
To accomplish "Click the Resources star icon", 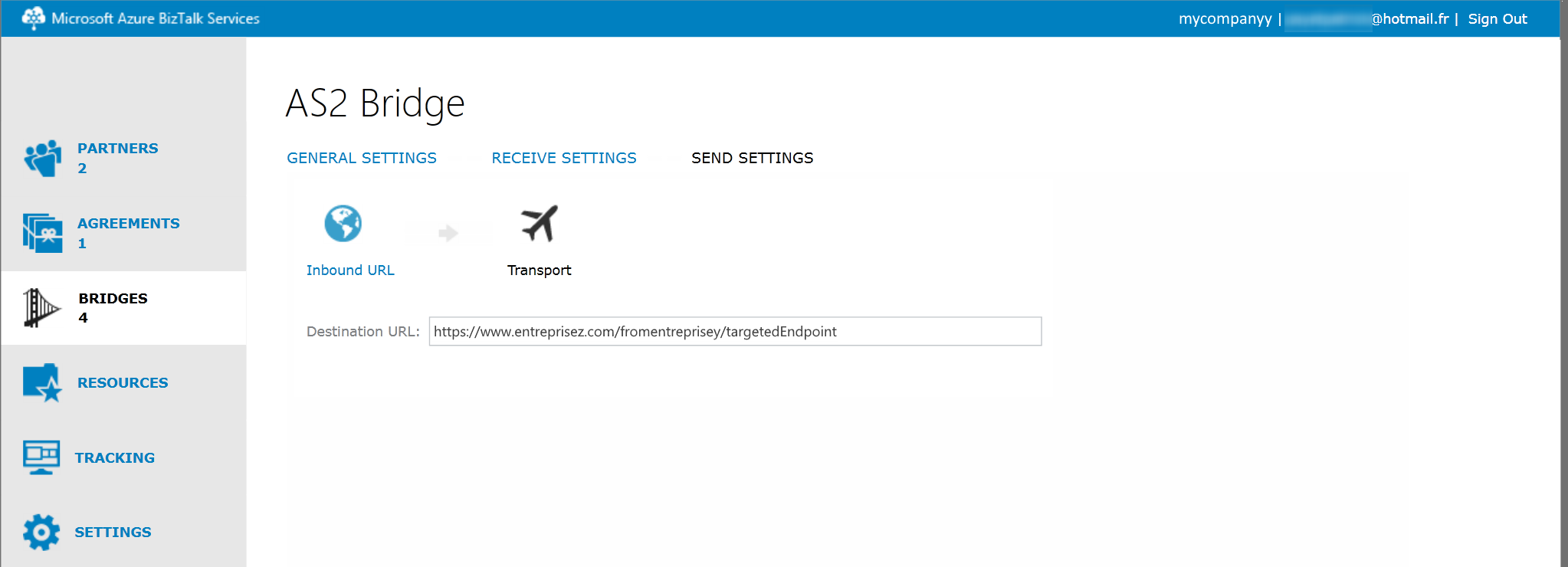I will click(43, 382).
